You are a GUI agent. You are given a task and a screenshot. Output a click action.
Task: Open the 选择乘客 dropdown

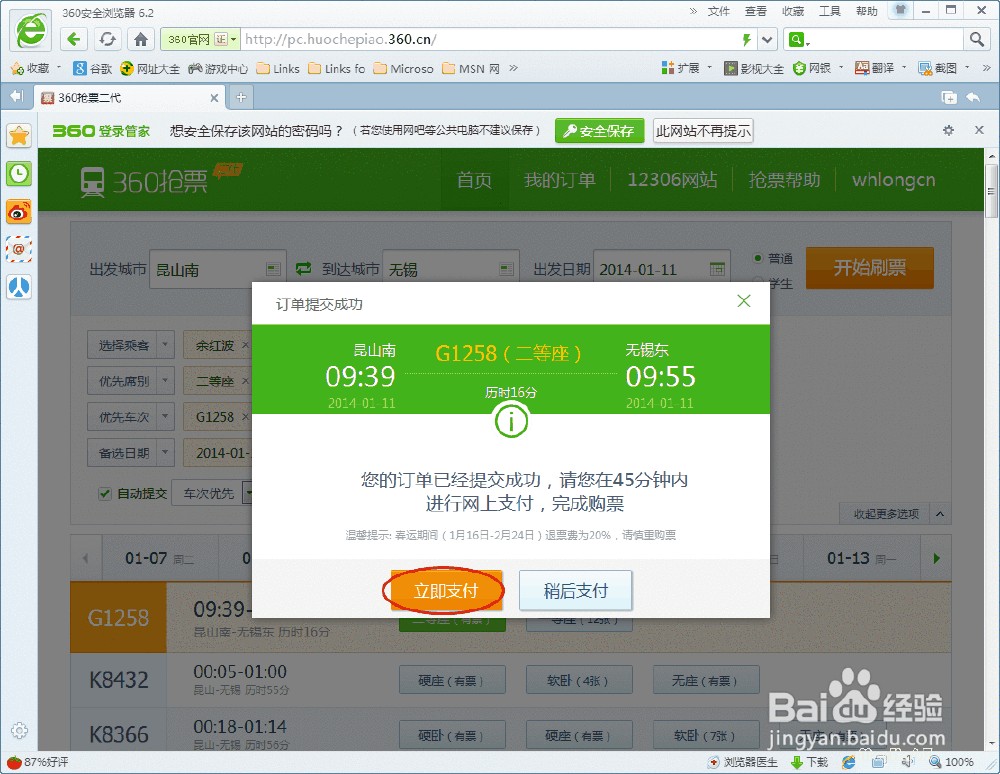[131, 345]
